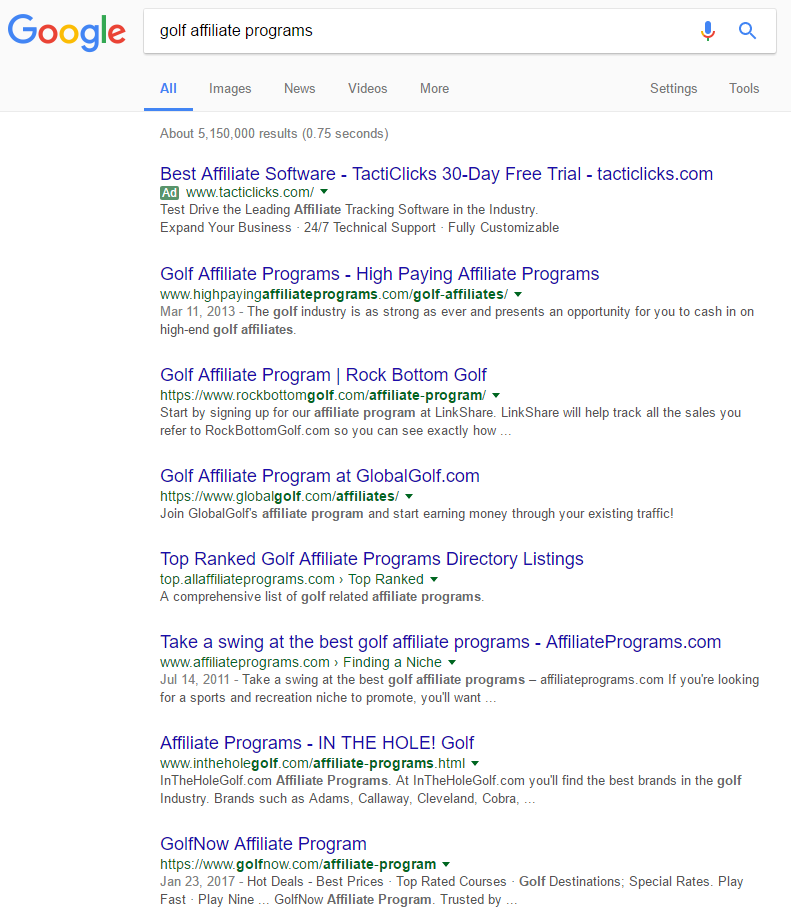Click the Google logo
This screenshot has width=791, height=916.
[x=67, y=33]
